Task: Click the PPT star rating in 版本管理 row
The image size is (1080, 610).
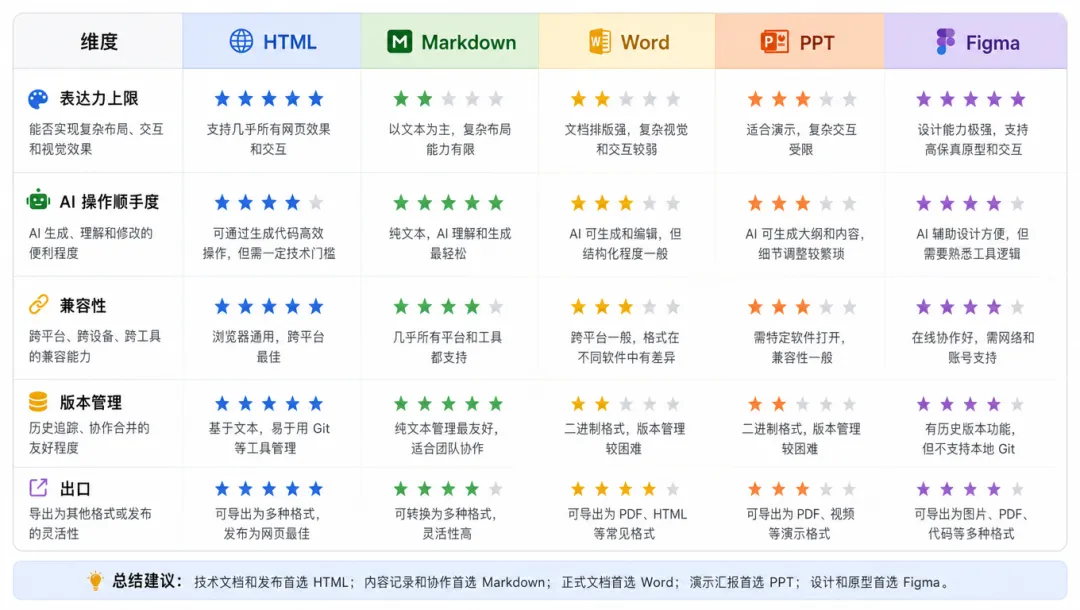Action: coord(802,403)
